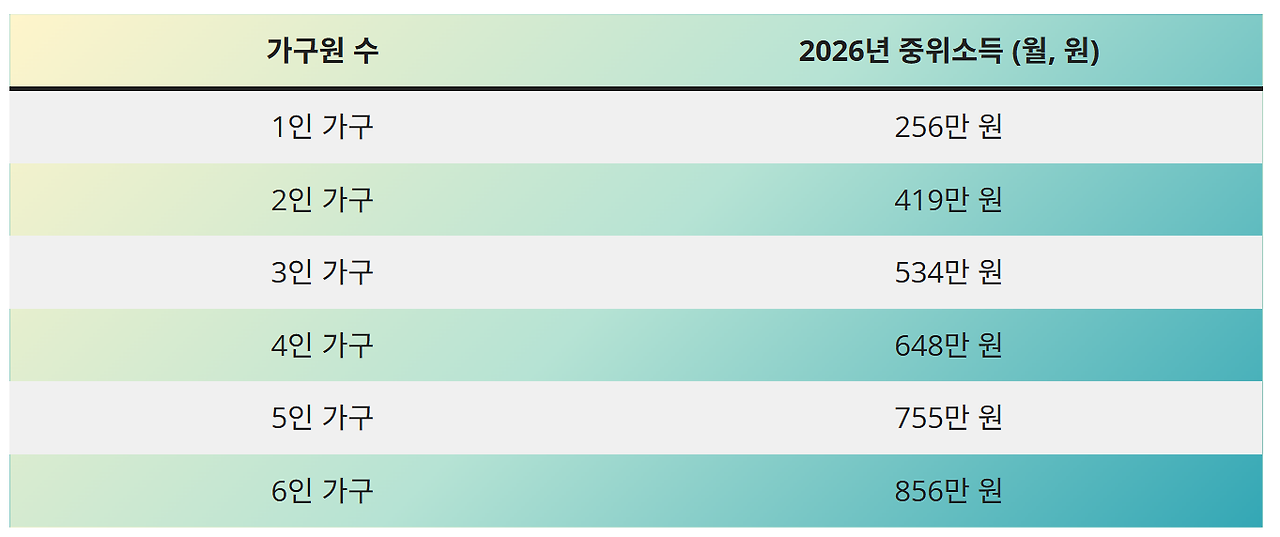Click the 2026년 중위소득 (월, 원) header
This screenshot has width=1280, height=537.
pyautogui.click(x=949, y=51)
